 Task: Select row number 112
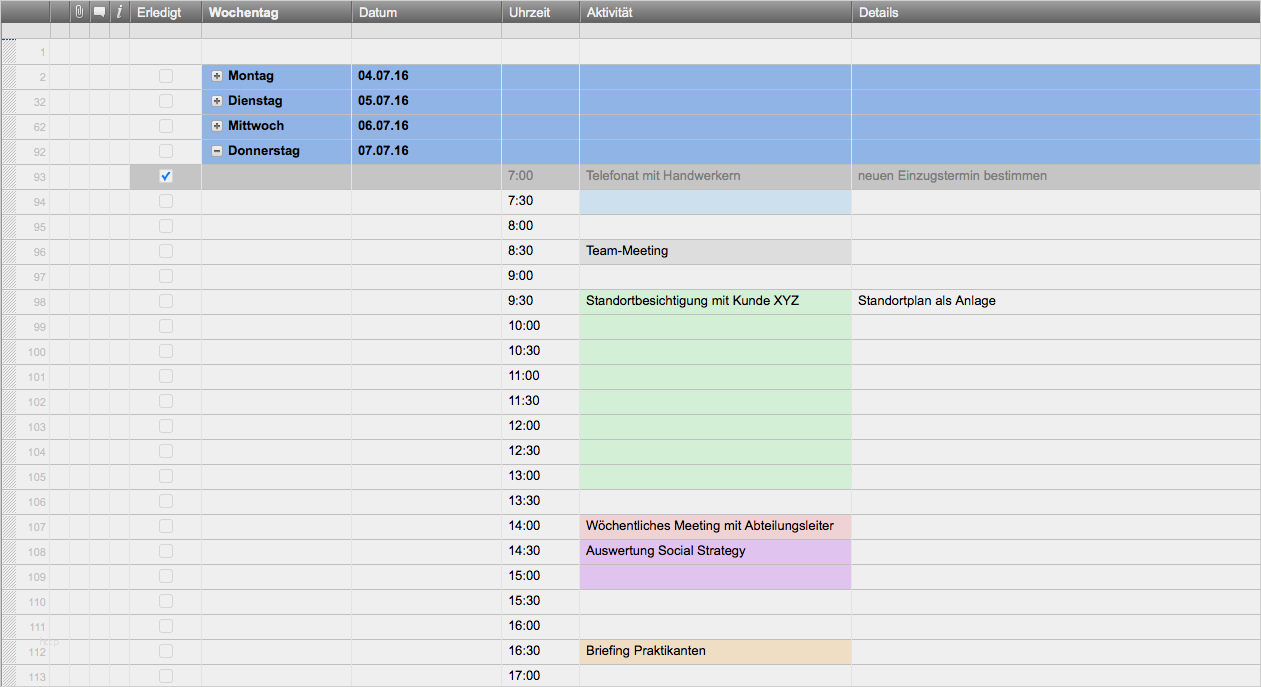[38, 652]
